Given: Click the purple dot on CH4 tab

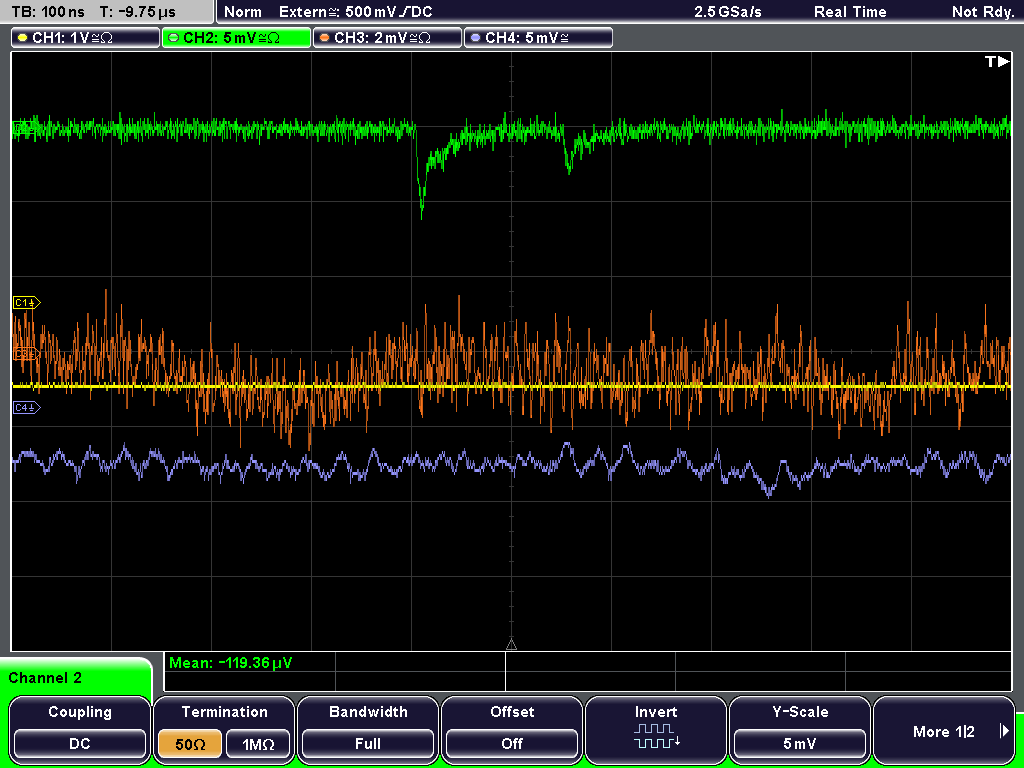Looking at the screenshot, I should (475, 38).
